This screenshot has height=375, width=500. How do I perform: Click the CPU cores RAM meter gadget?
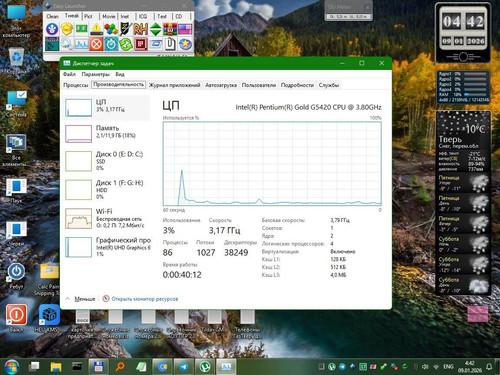click(463, 87)
